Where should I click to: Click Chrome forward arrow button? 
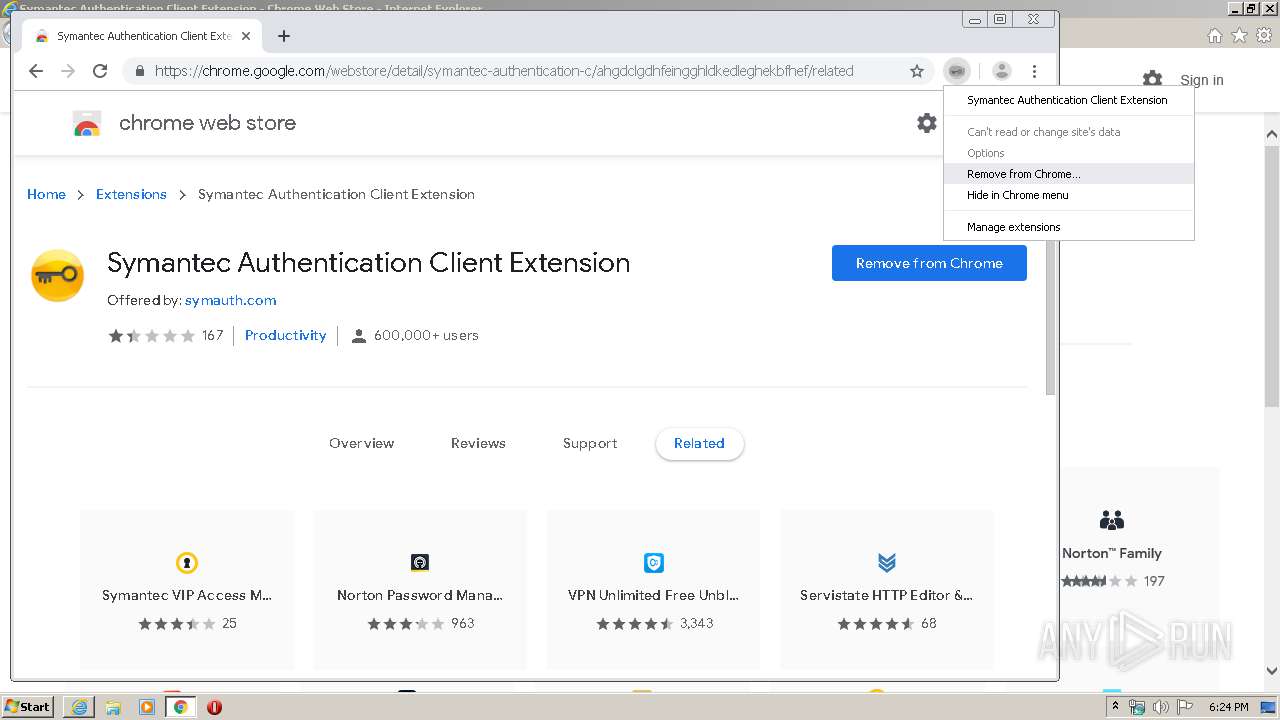68,71
